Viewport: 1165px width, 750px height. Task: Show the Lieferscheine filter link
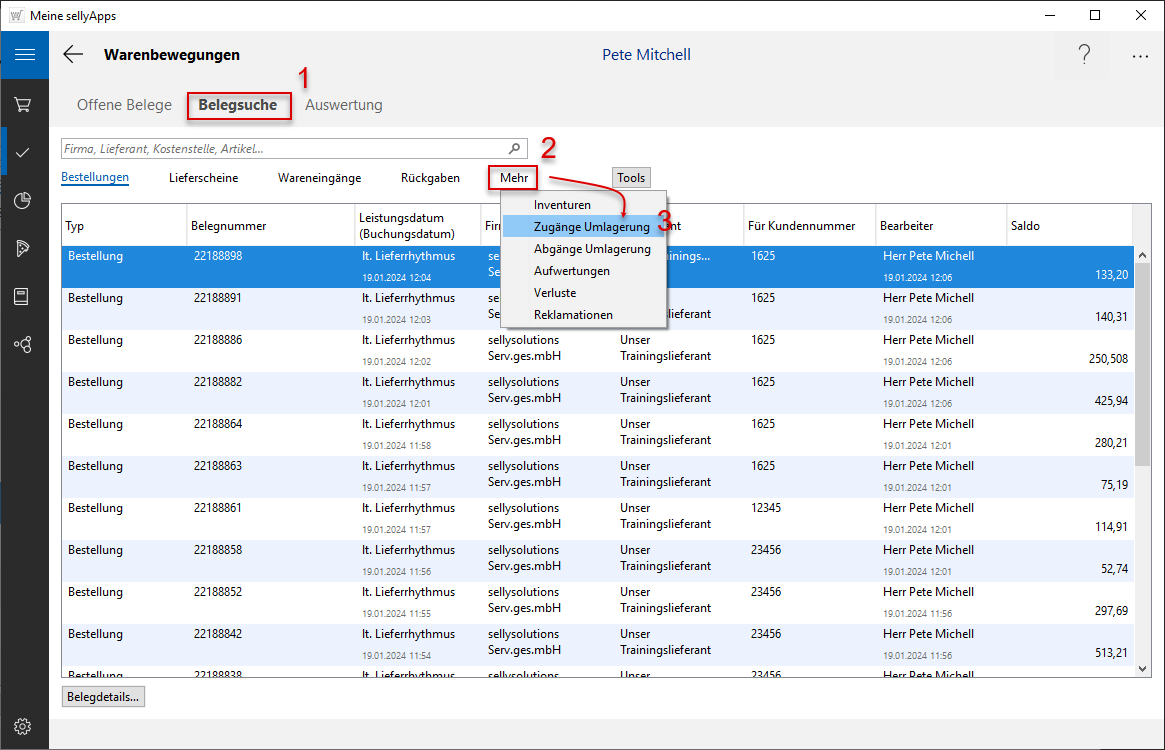pyautogui.click(x=203, y=178)
